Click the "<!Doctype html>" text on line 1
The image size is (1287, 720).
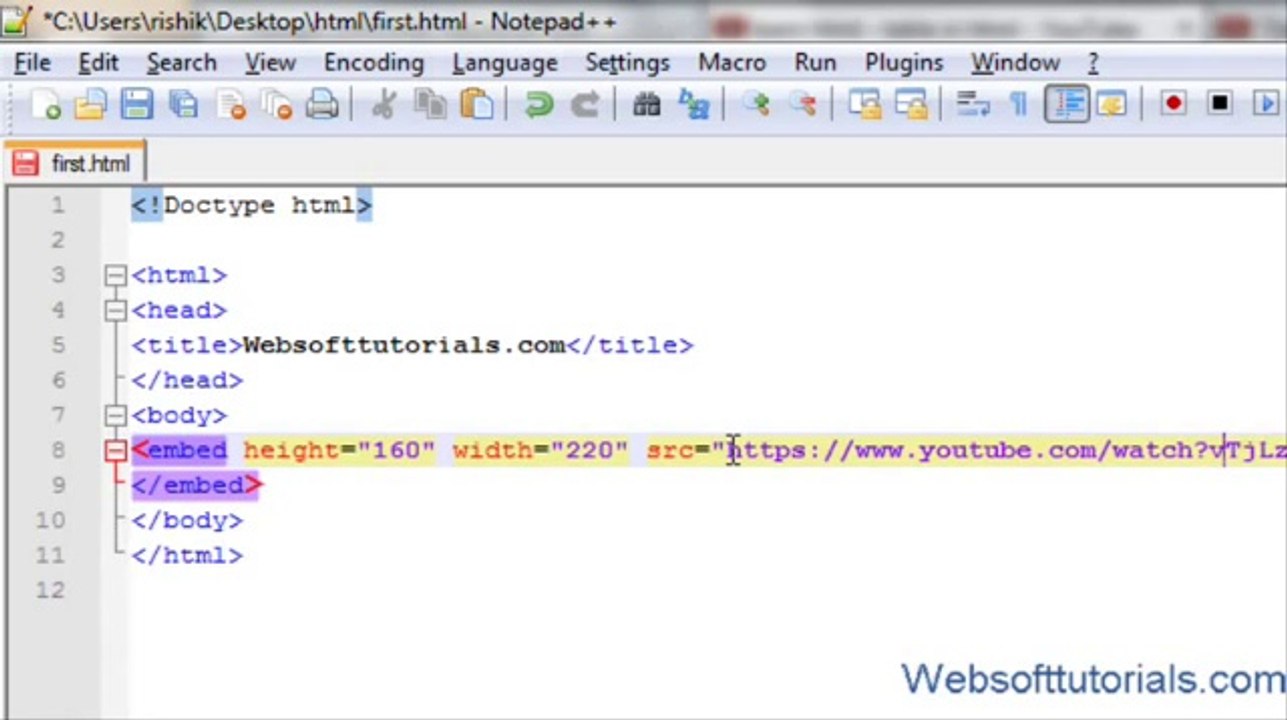pyautogui.click(x=251, y=206)
